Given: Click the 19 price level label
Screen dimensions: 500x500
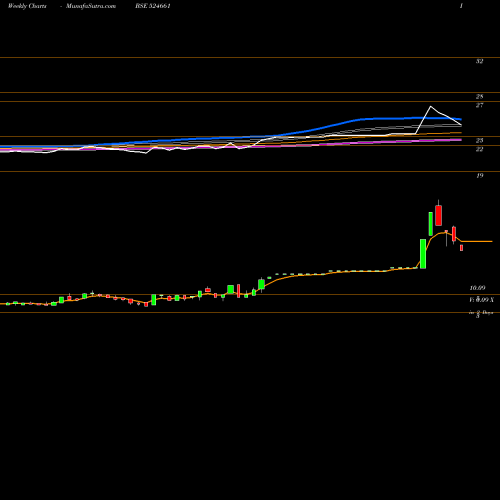Looking at the screenshot, I should (479, 175).
